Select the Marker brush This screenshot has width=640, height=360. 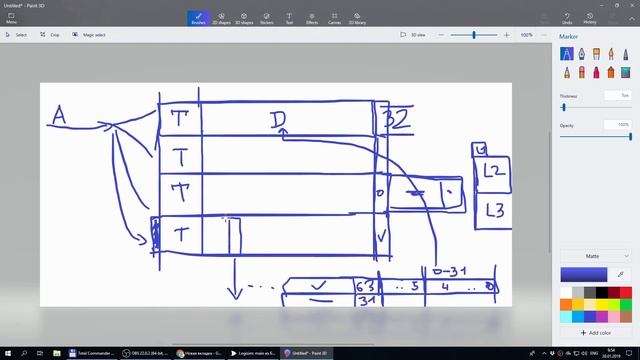tap(567, 54)
